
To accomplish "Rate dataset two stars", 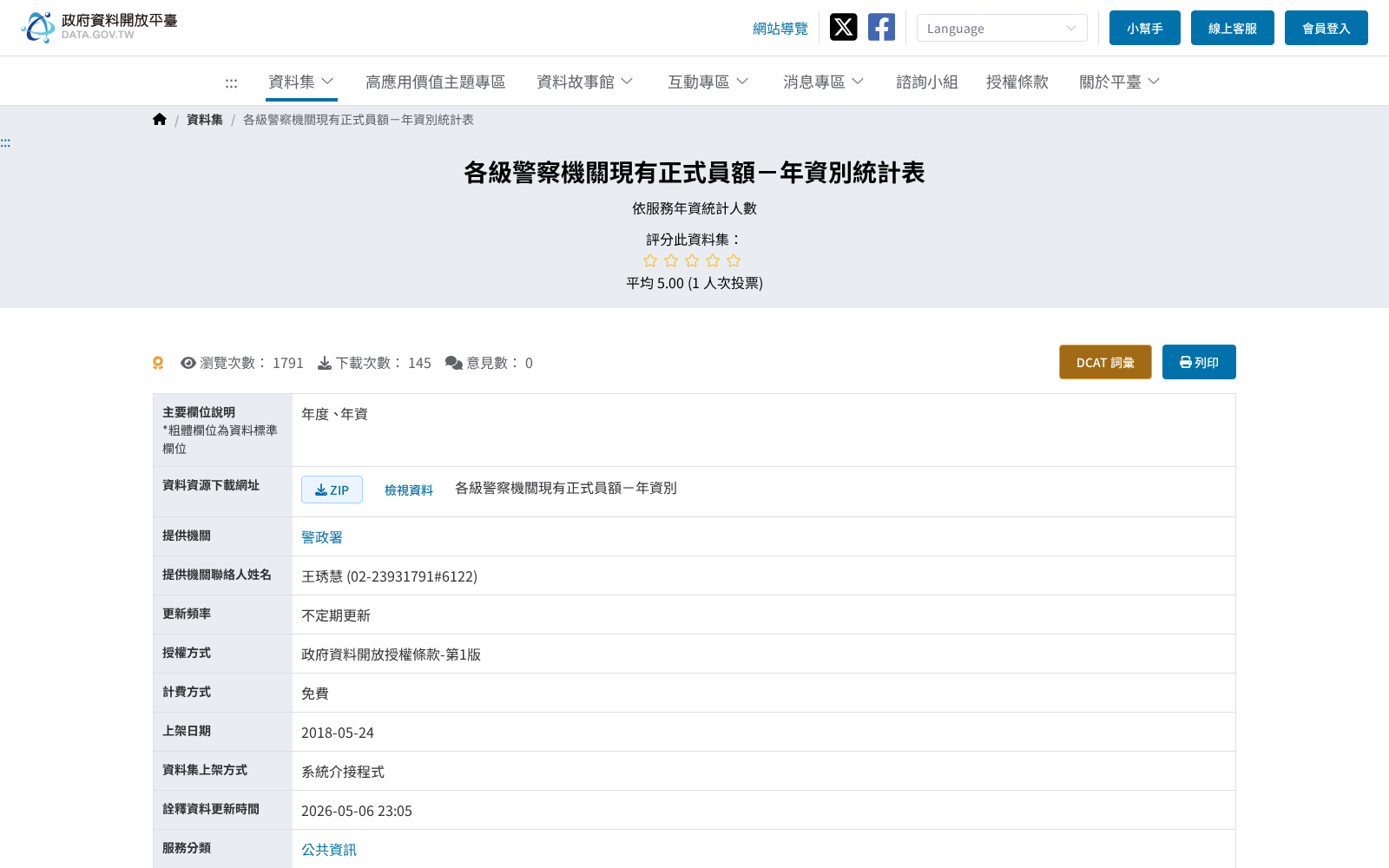I will coord(671,260).
